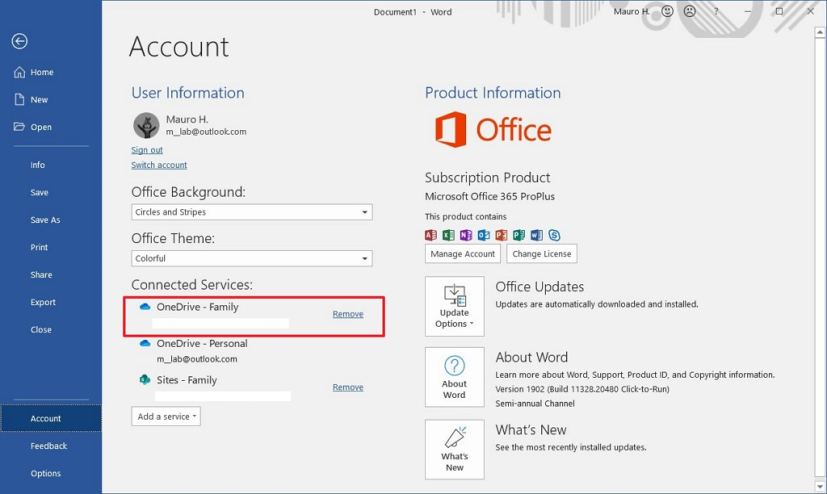Click the Excel product icon
The width and height of the screenshot is (827, 494).
point(448,235)
